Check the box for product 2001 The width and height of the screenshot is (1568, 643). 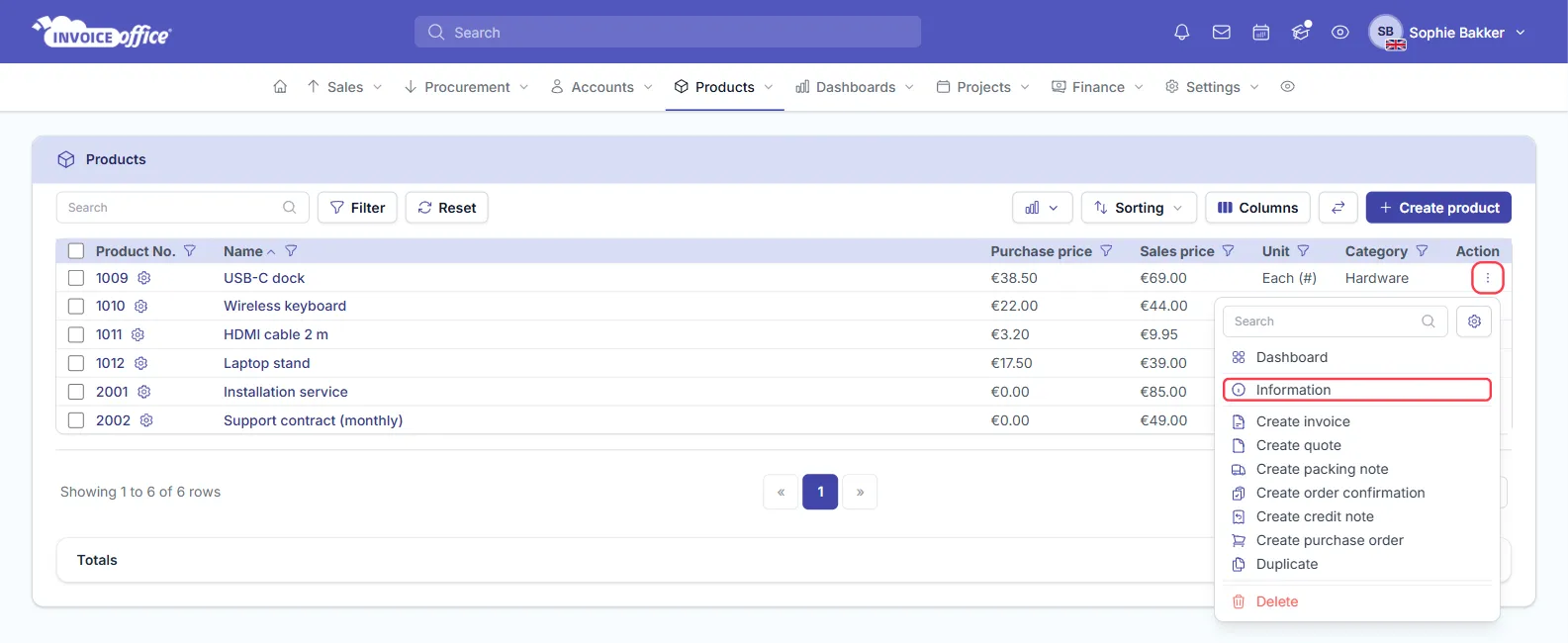tap(76, 393)
